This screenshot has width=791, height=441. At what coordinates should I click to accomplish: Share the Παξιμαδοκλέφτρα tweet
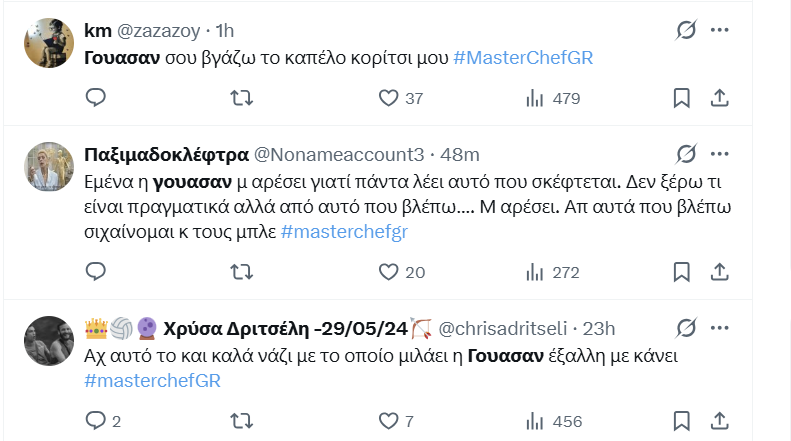tap(718, 272)
